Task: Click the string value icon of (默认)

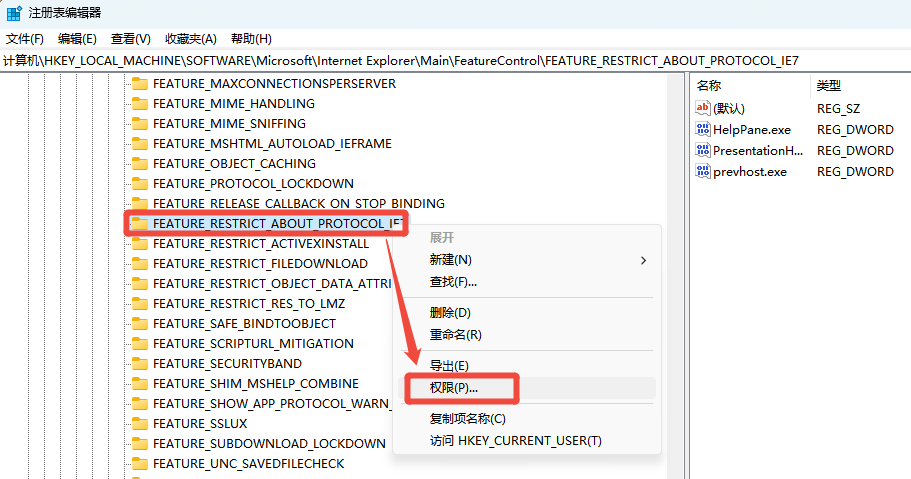Action: [702, 108]
